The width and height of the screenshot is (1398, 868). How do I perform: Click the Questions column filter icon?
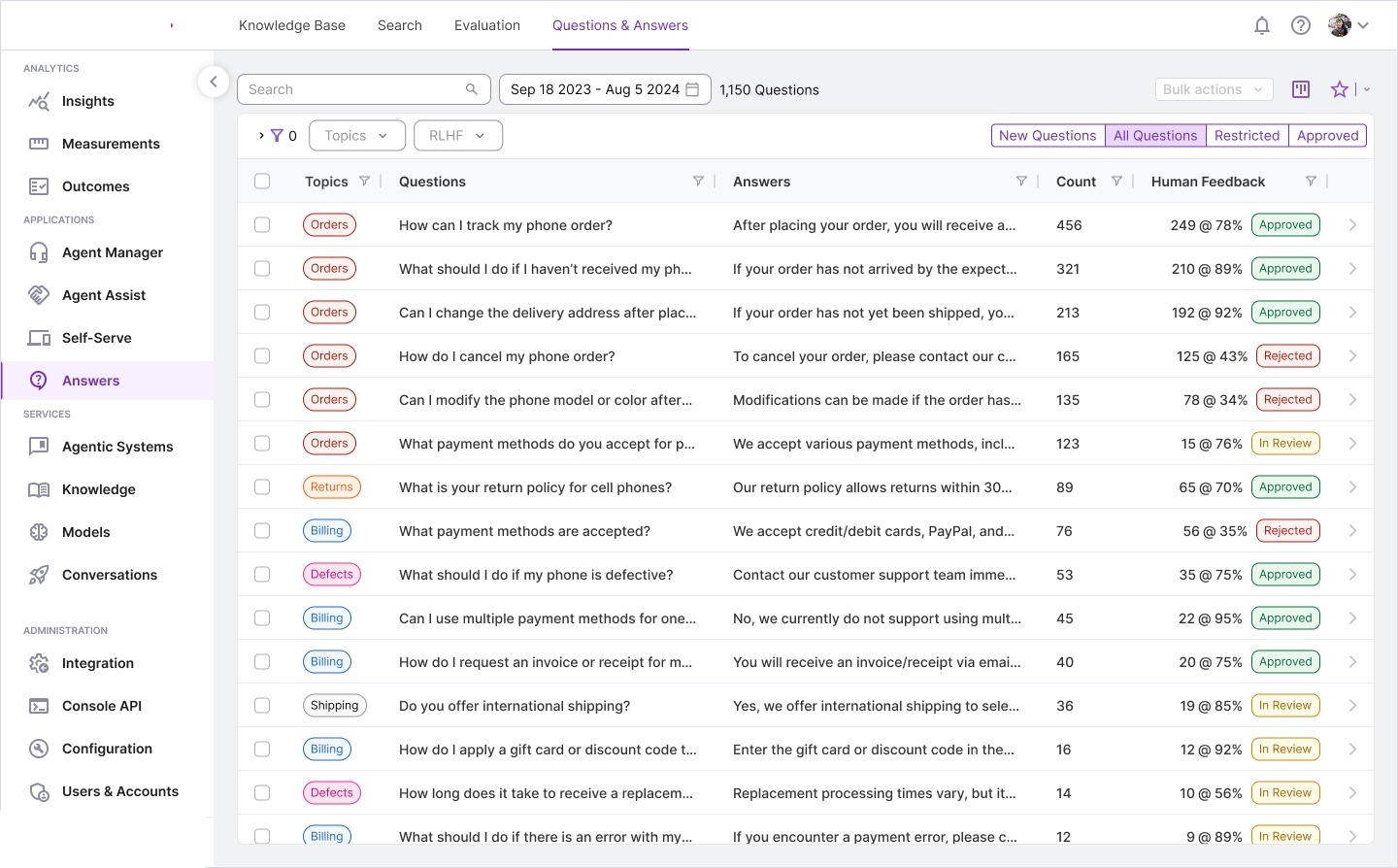point(697,182)
